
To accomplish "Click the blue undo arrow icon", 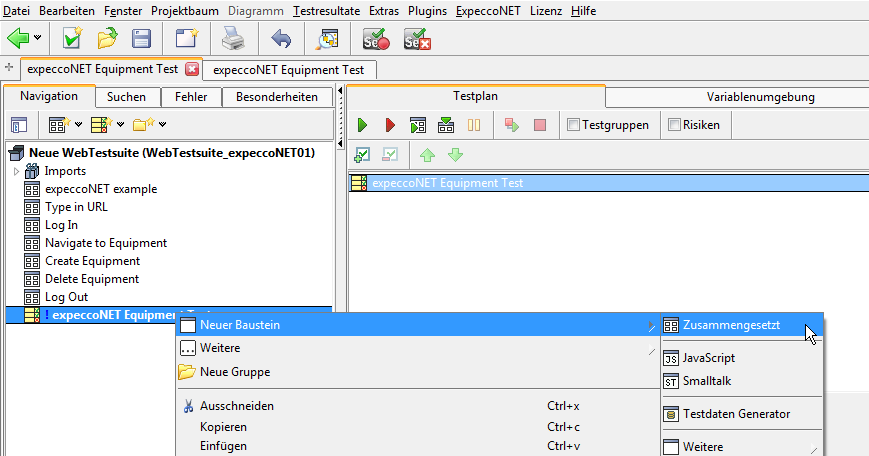I will [x=281, y=39].
